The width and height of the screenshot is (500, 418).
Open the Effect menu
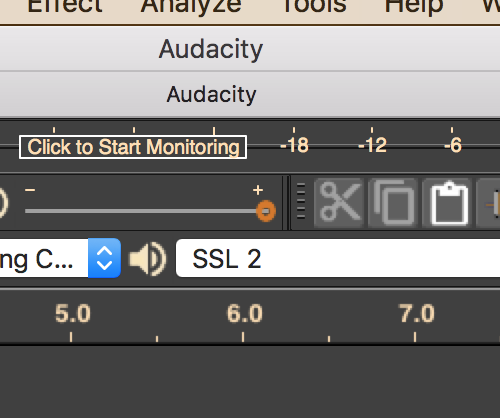pyautogui.click(x=65, y=7)
